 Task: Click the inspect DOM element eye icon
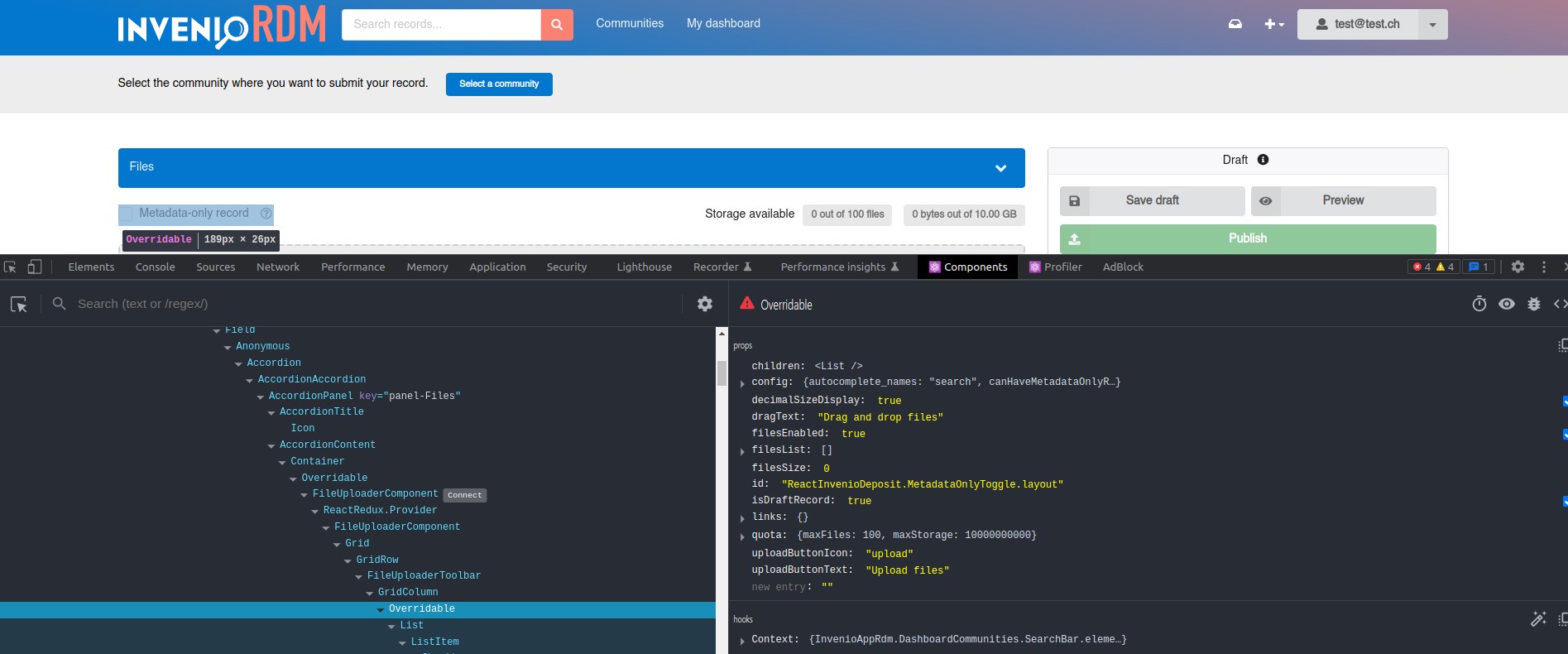pos(1507,304)
